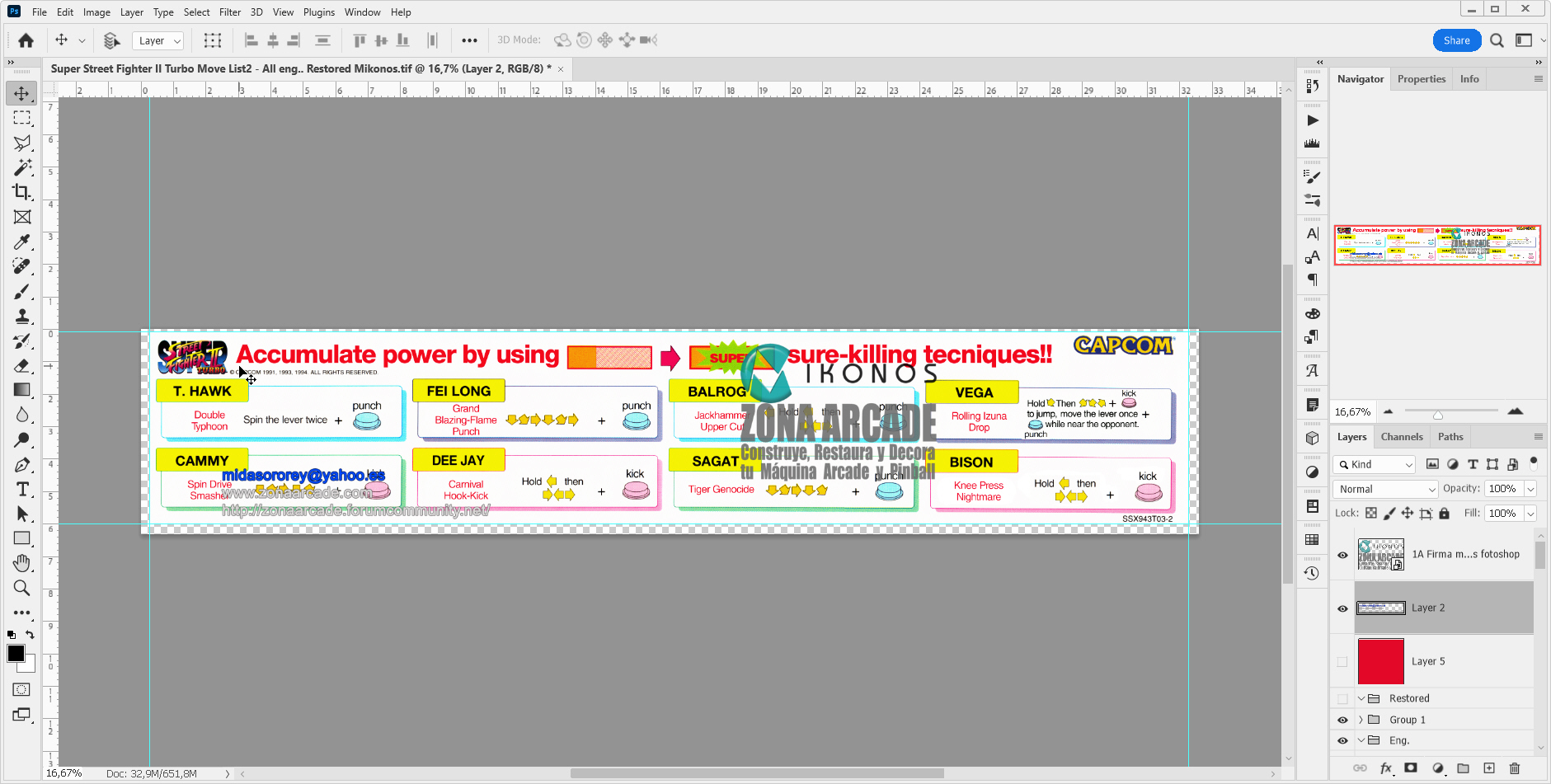Select the Eyedropper tool
The height and width of the screenshot is (784, 1551).
[x=22, y=242]
